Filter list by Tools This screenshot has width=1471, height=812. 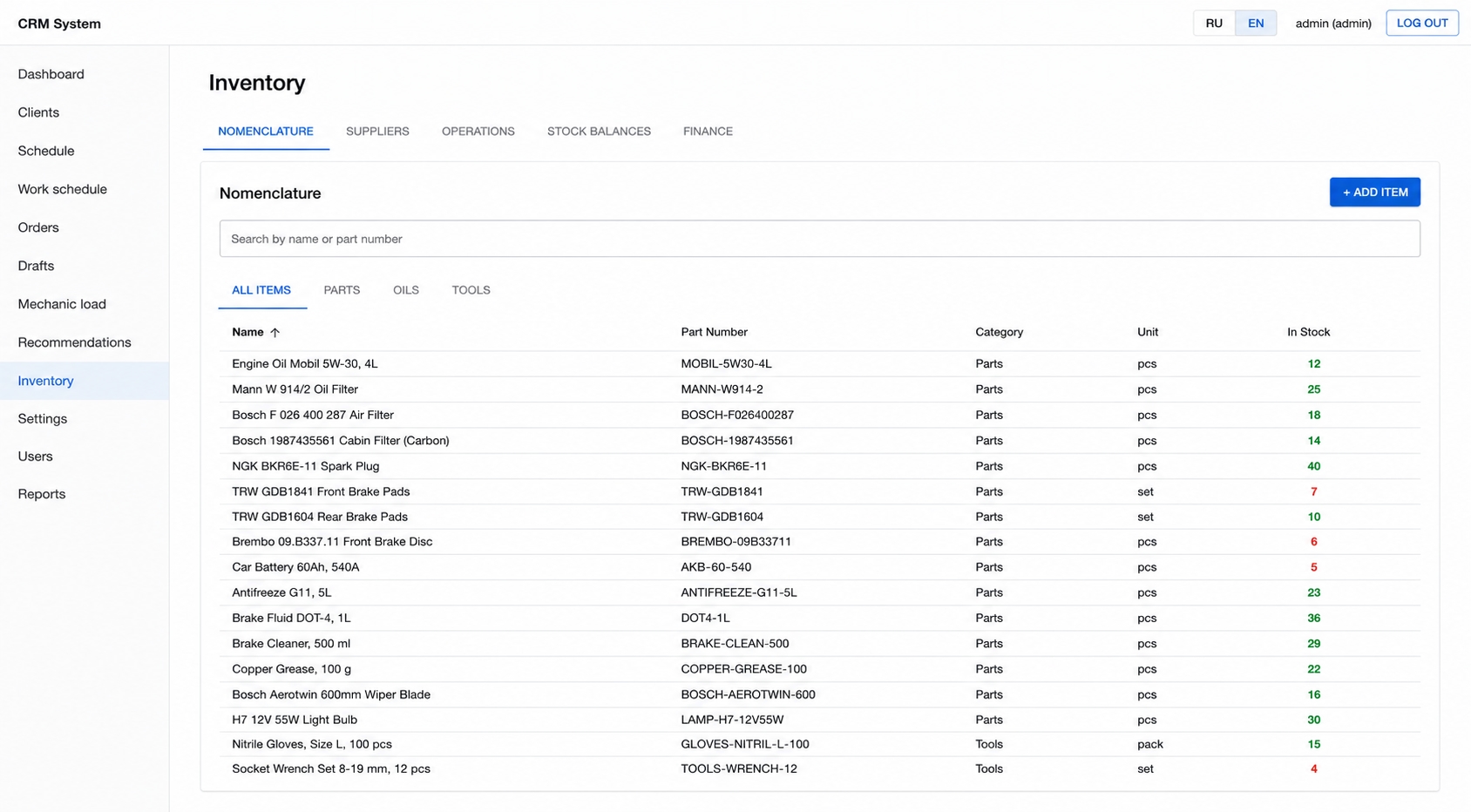(471, 290)
